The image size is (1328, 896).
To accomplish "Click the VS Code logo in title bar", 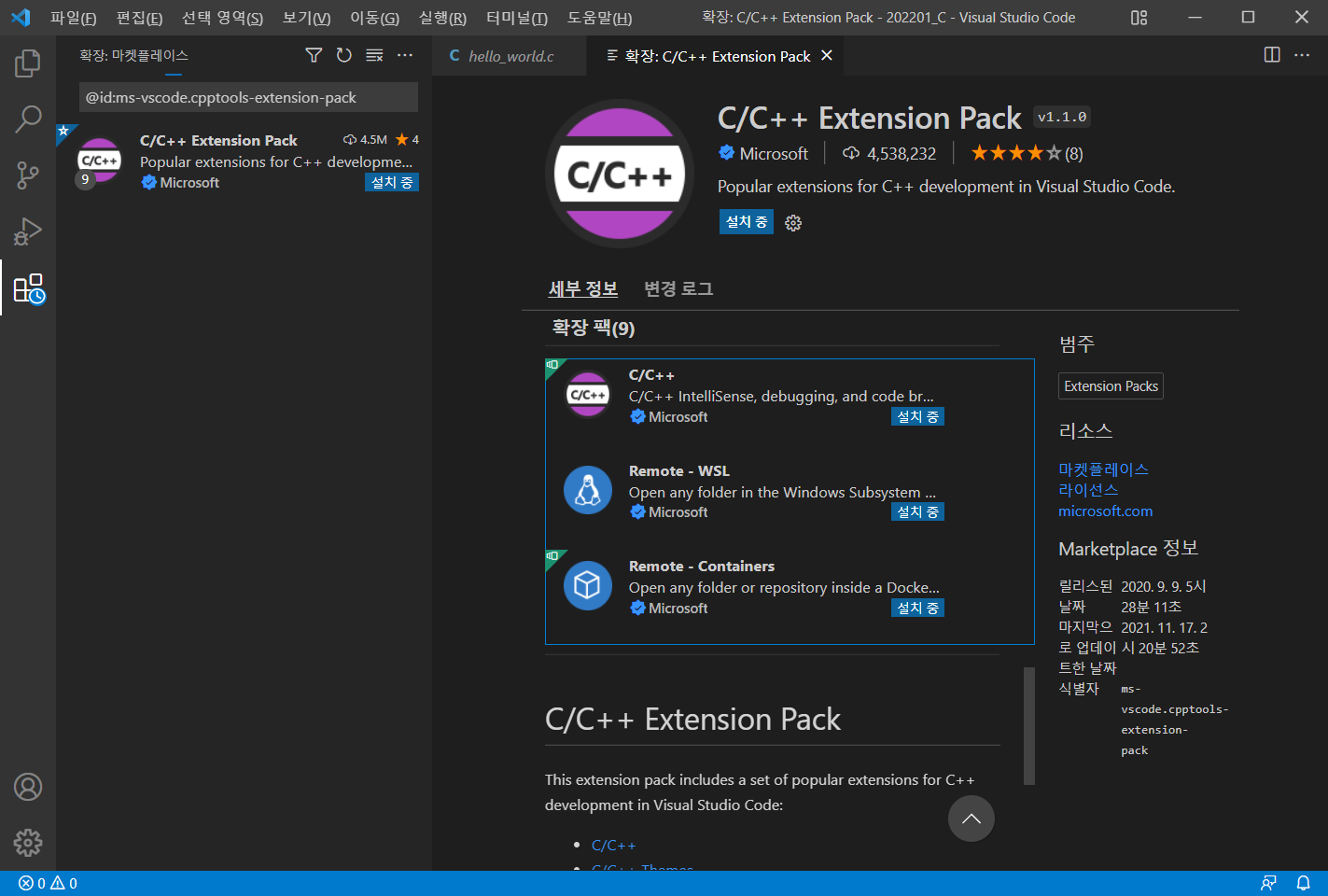I will click(21, 18).
